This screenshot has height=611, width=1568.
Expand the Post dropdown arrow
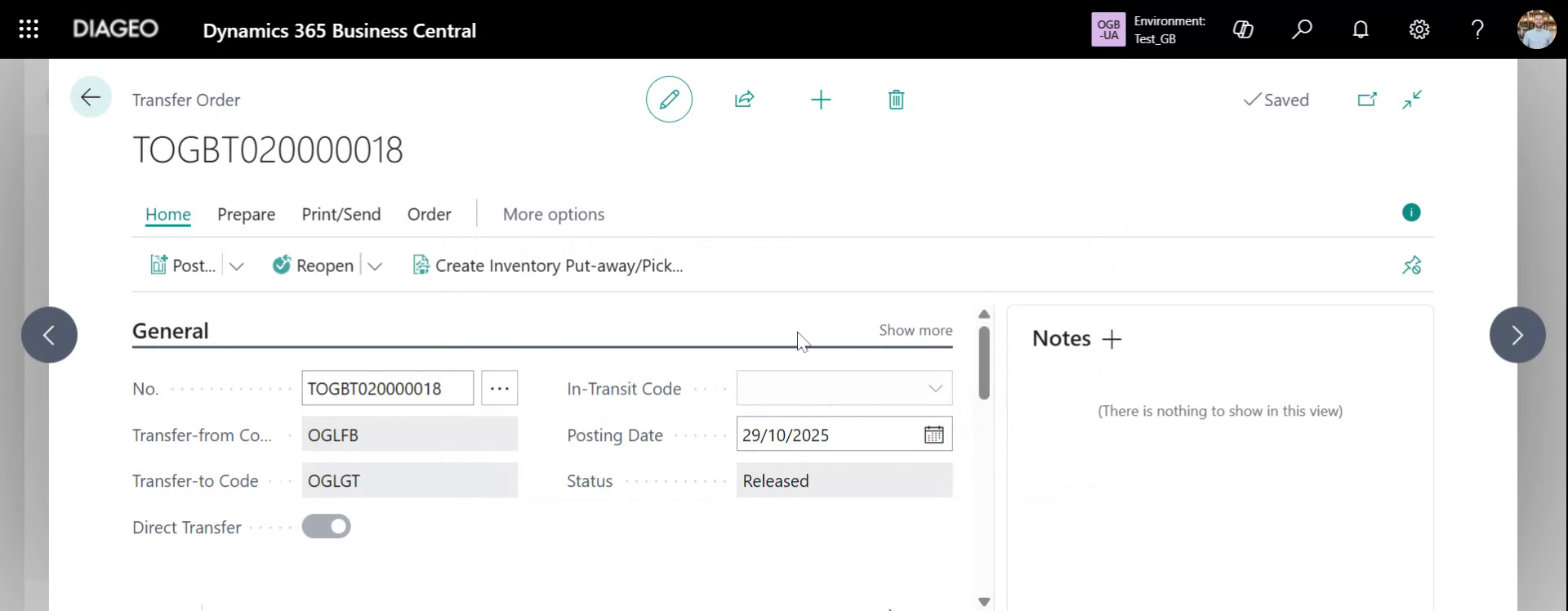coord(237,265)
